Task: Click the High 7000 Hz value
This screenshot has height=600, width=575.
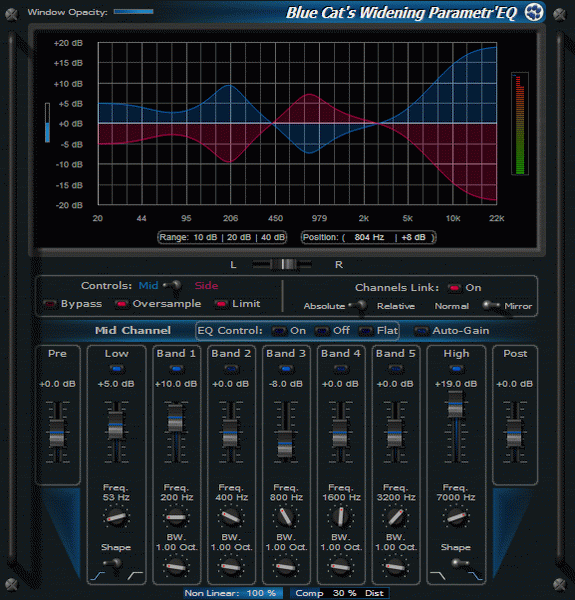Action: 456,497
